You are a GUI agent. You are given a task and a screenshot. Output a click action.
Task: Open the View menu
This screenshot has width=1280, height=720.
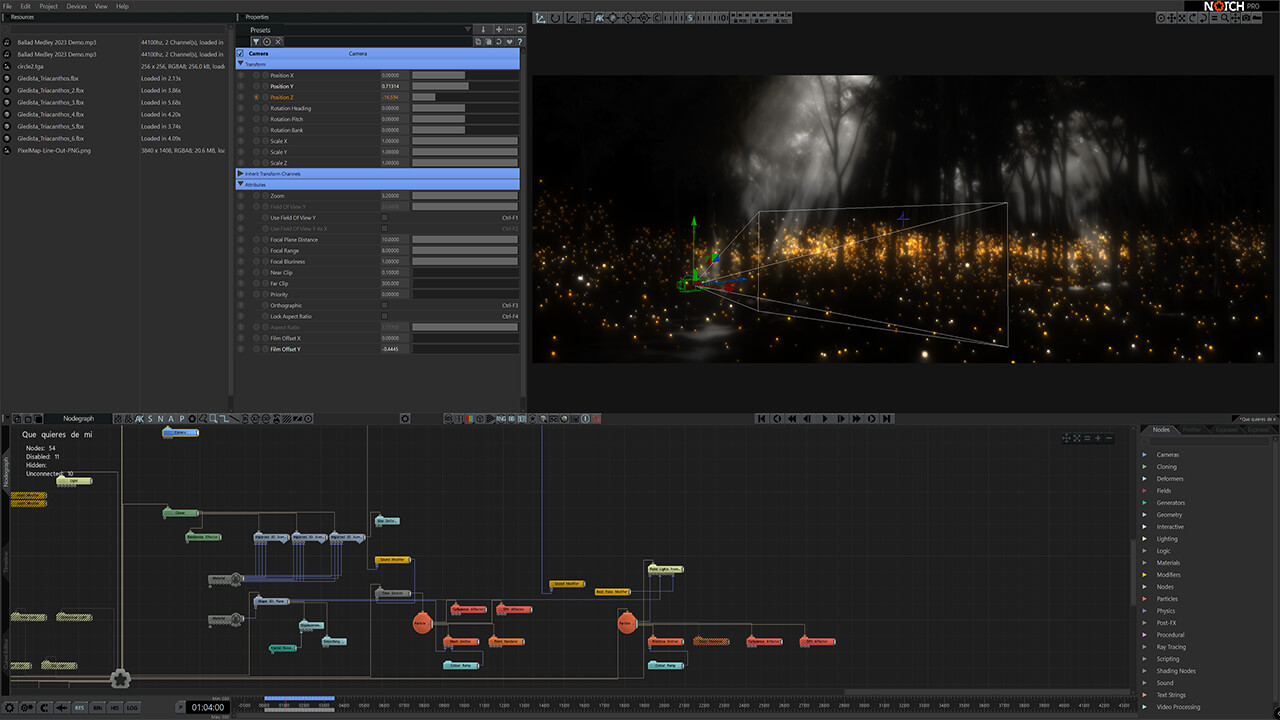click(x=101, y=6)
